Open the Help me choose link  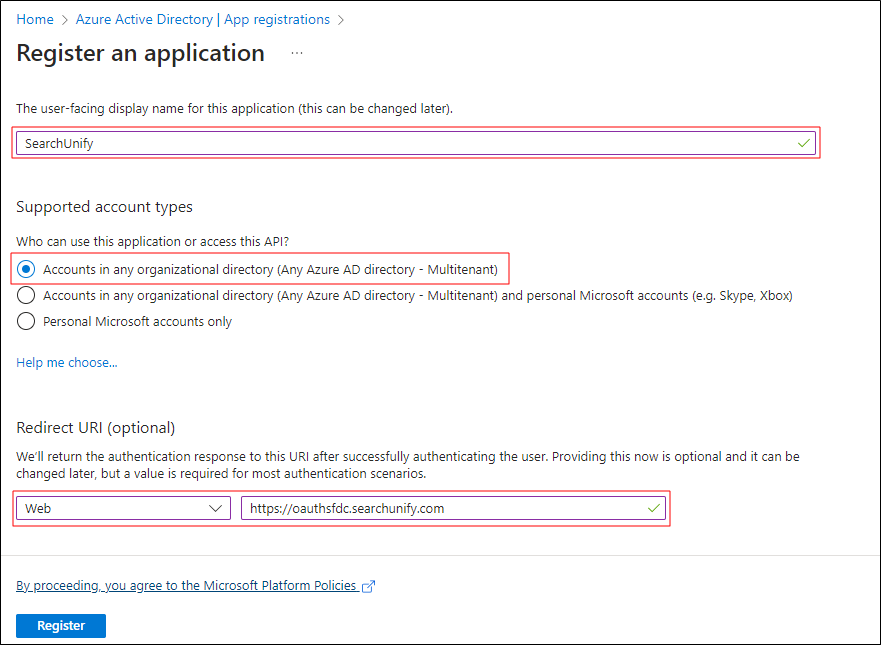[x=67, y=362]
